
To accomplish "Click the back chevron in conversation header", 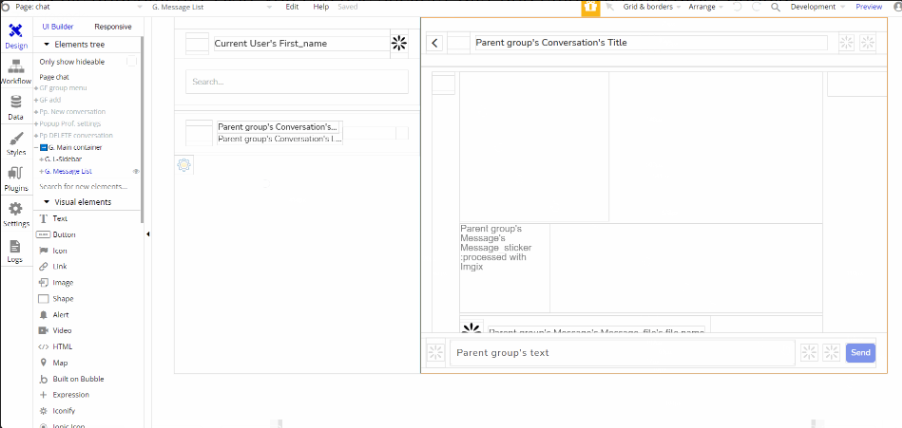I will pyautogui.click(x=434, y=43).
